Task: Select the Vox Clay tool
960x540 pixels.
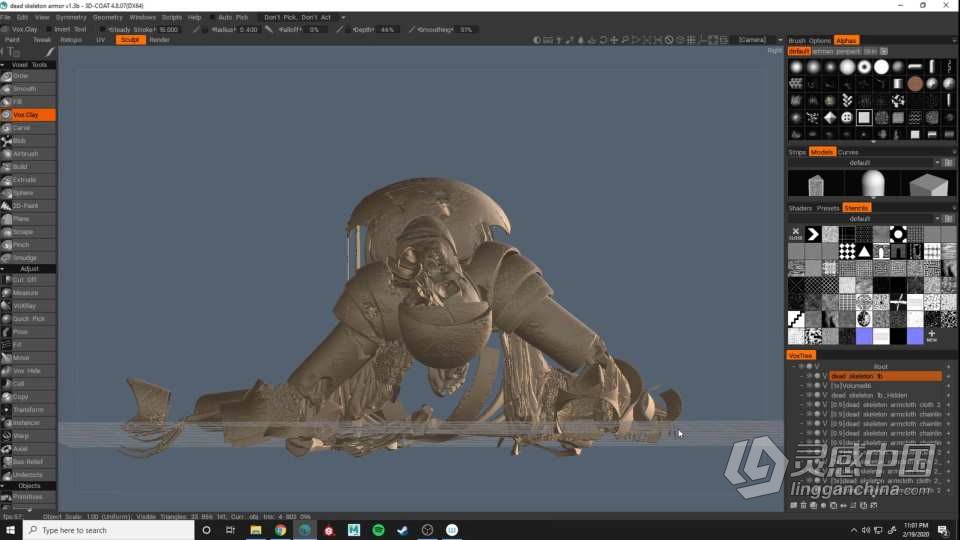Action: 28,114
